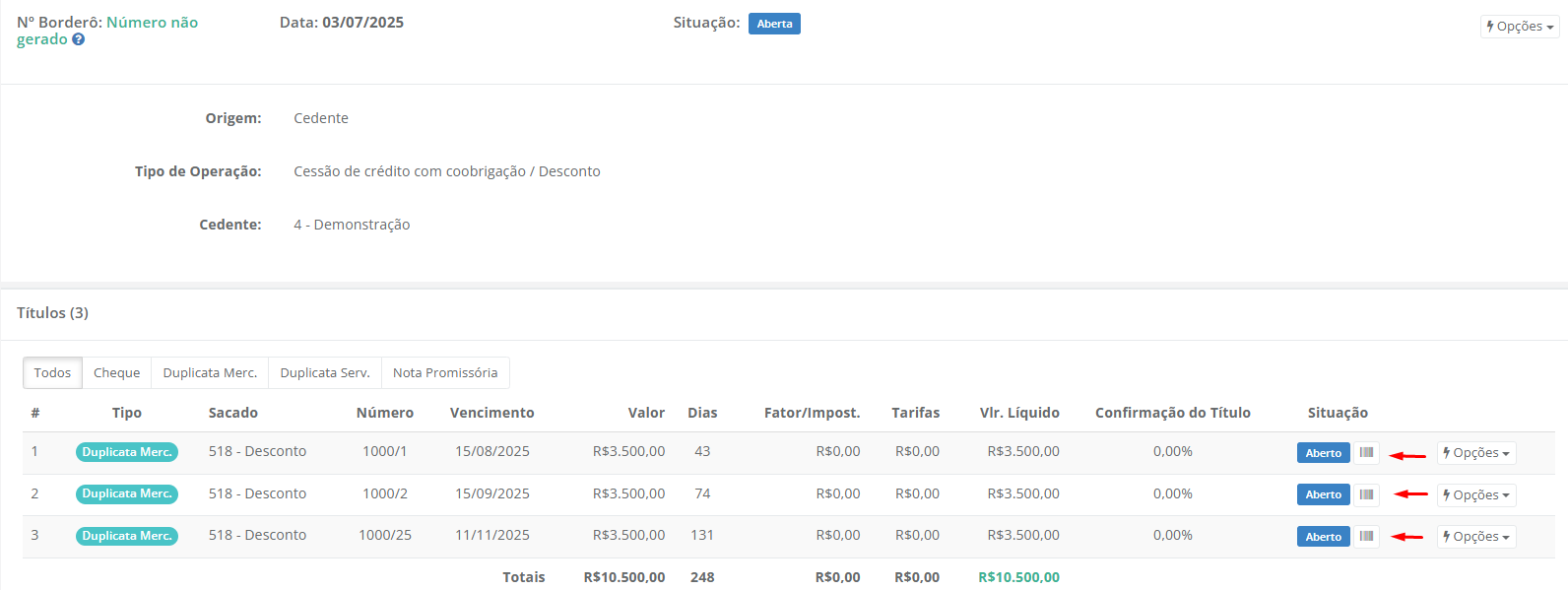This screenshot has width=1568, height=590.
Task: Switch to the Duplicata Merc. tab
Action: tap(210, 373)
